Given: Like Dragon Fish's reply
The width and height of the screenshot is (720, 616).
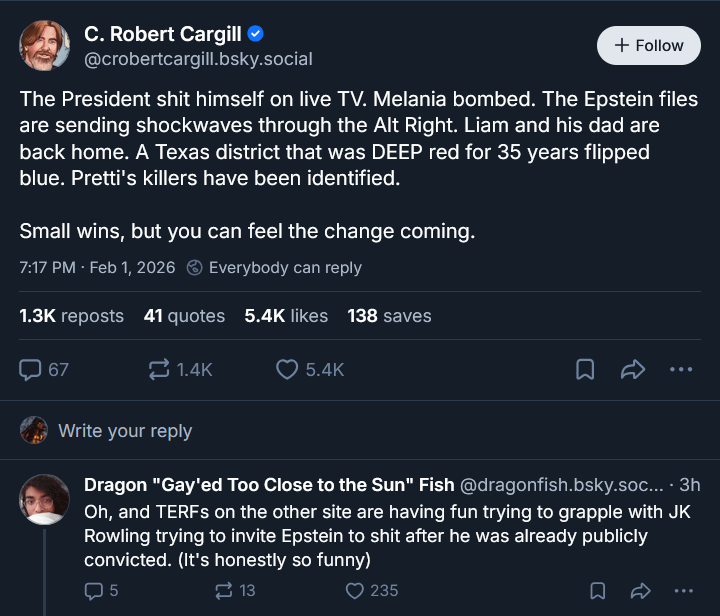Looking at the screenshot, I should (354, 590).
